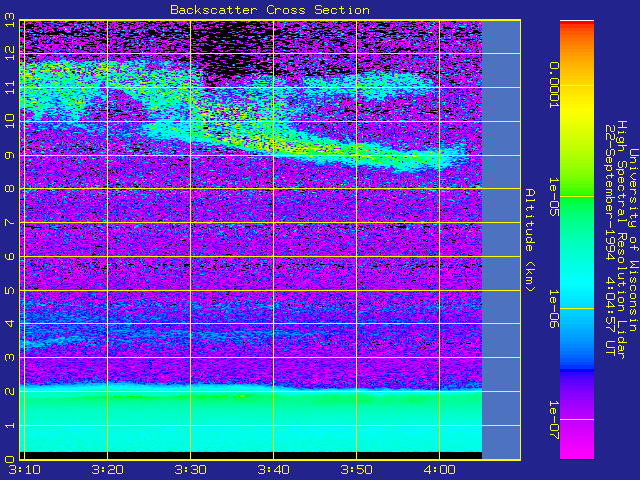Click the altitude 12 axis label
Image resolution: width=640 pixels, height=480 pixels.
10,53
